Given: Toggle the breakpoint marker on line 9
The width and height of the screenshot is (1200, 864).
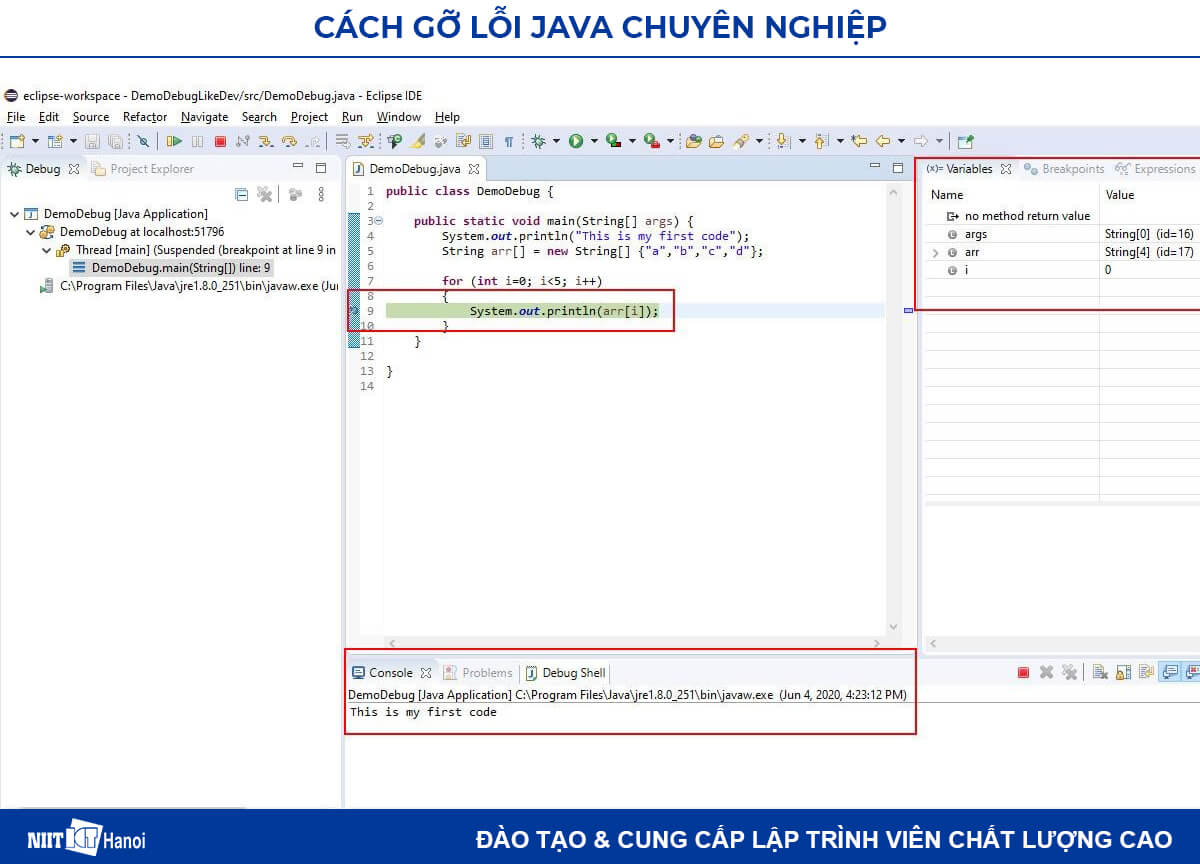Looking at the screenshot, I should (354, 310).
